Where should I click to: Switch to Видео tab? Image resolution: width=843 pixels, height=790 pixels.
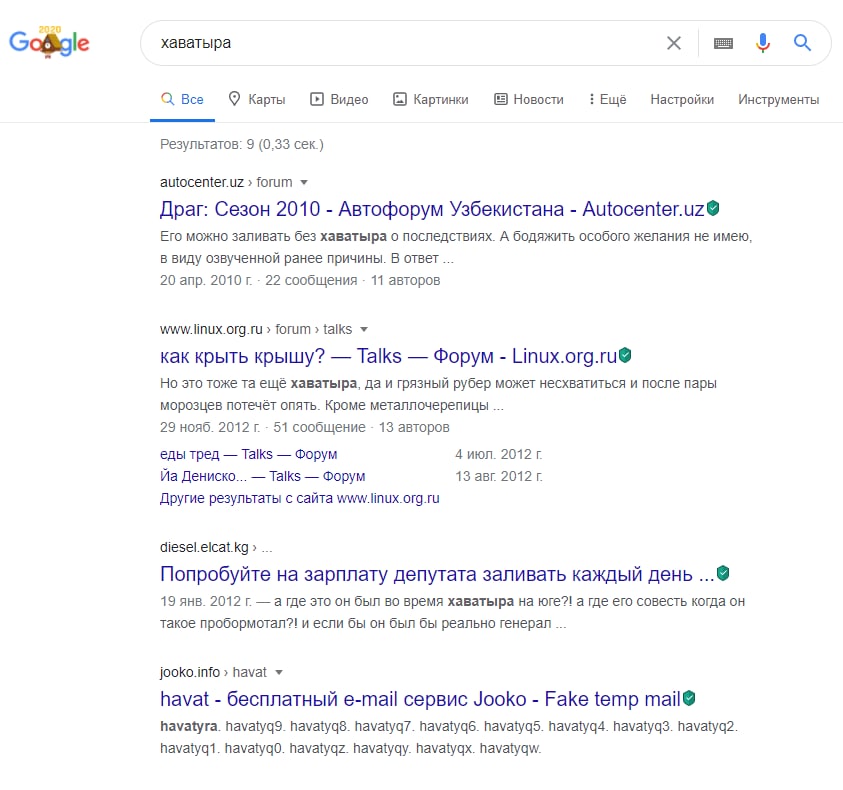[x=339, y=99]
